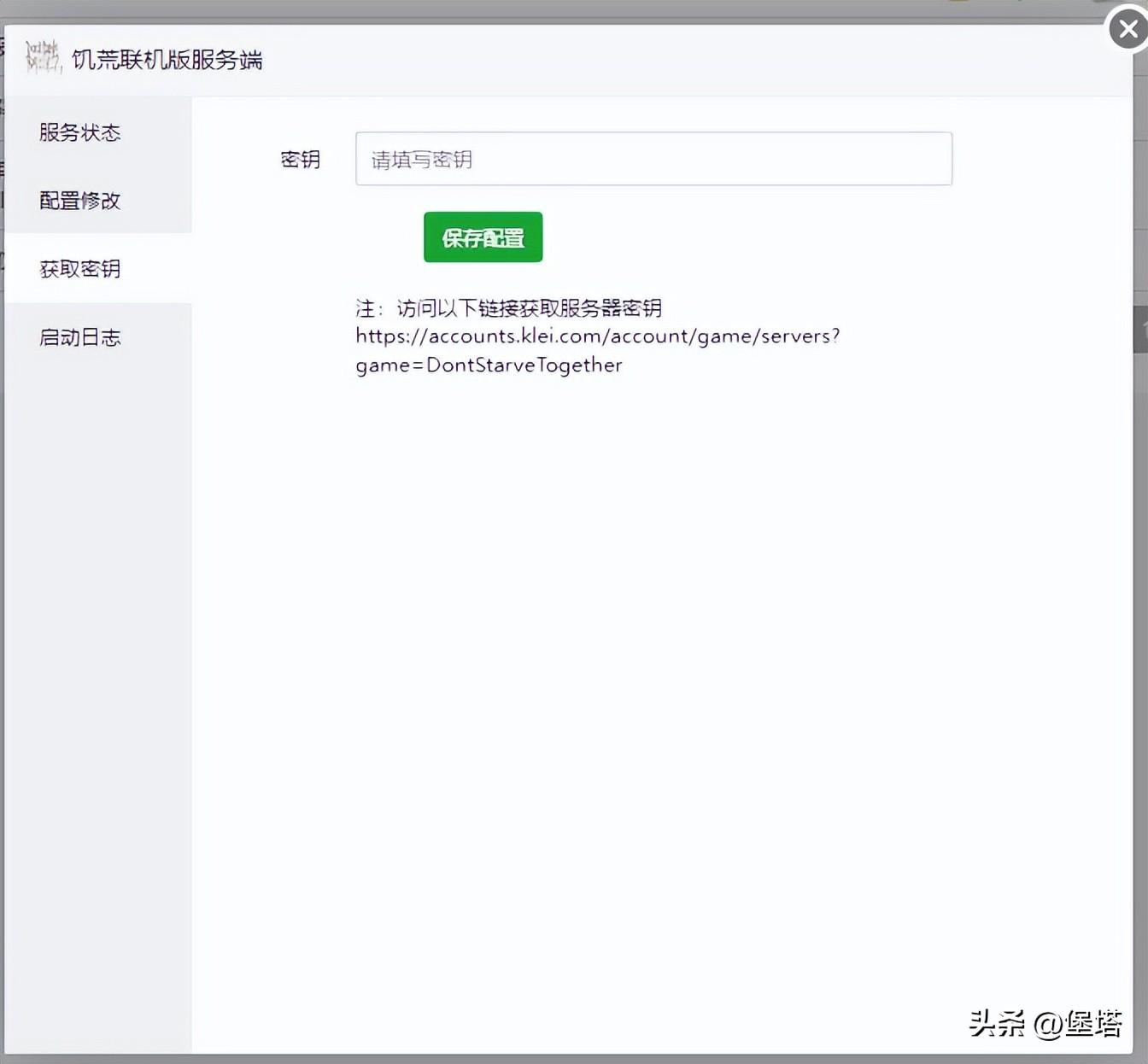Click the 饥荒联机版服务端 title text

click(x=167, y=60)
